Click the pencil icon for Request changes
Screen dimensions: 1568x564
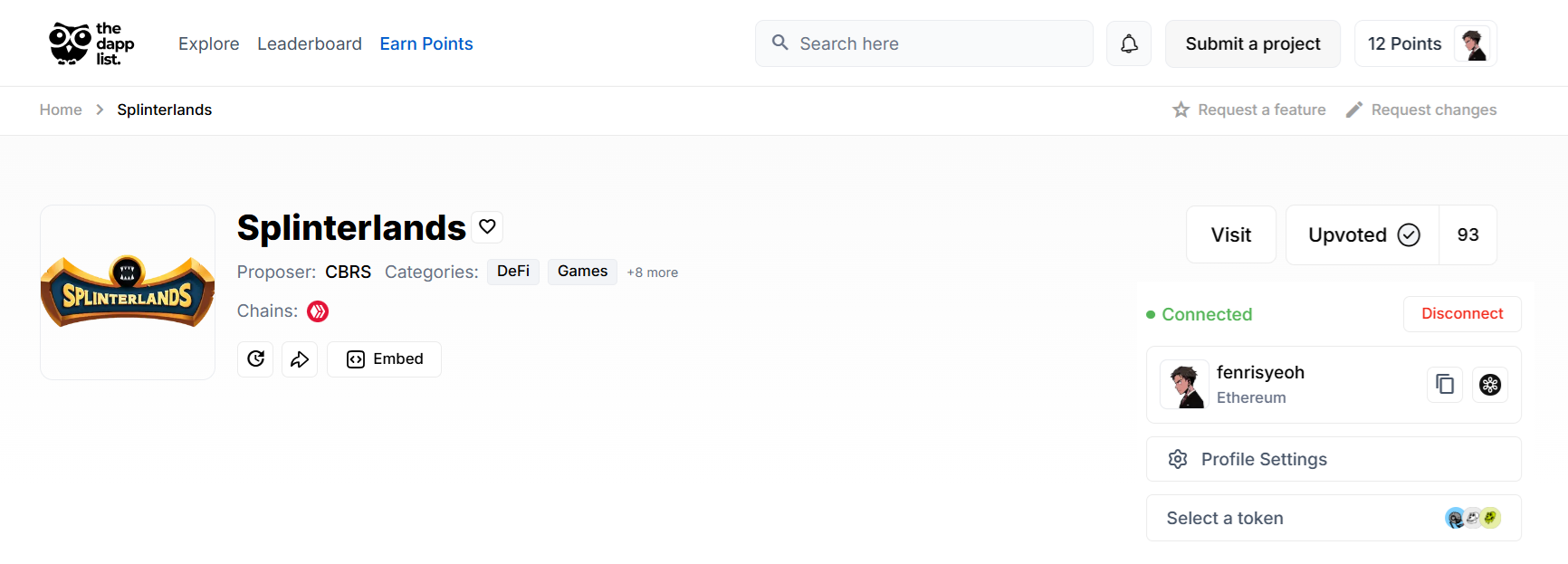1354,110
